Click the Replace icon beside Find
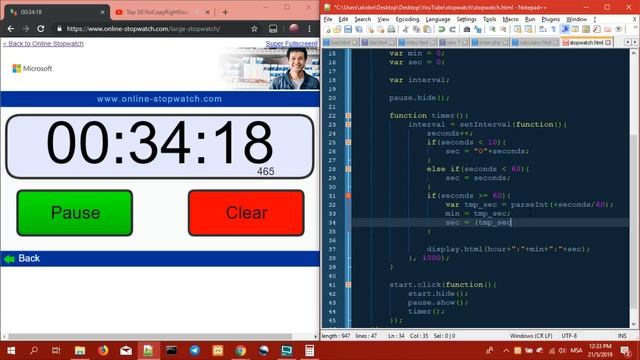 (x=478, y=29)
